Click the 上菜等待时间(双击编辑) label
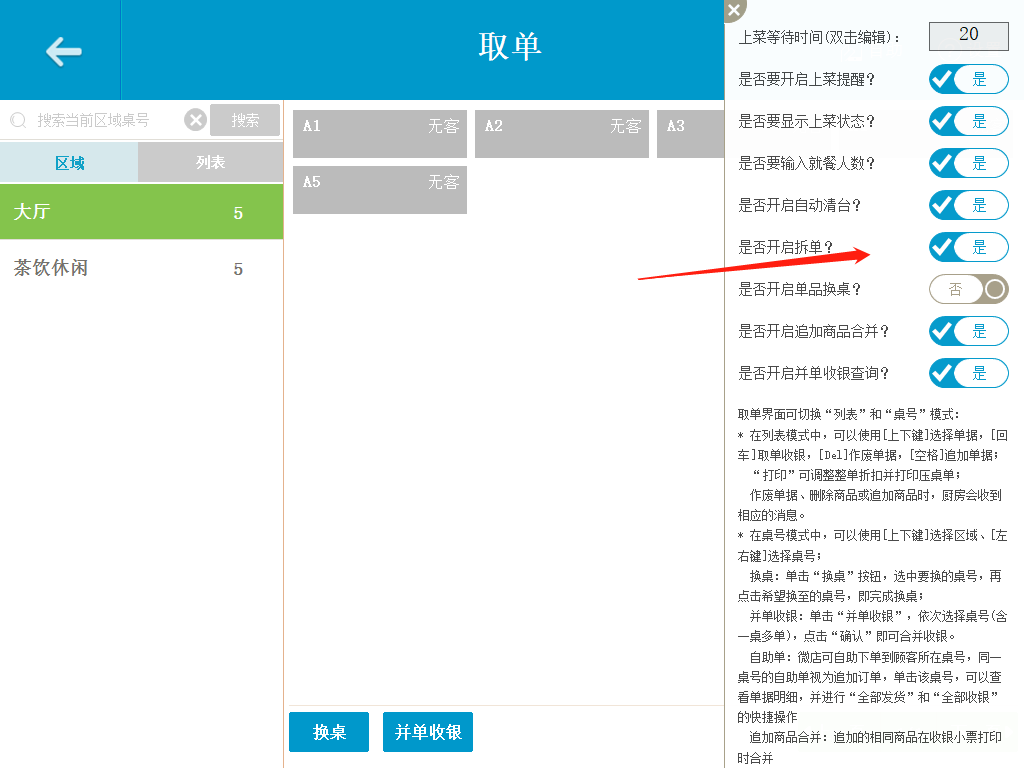This screenshot has width=1024, height=768. coord(819,37)
